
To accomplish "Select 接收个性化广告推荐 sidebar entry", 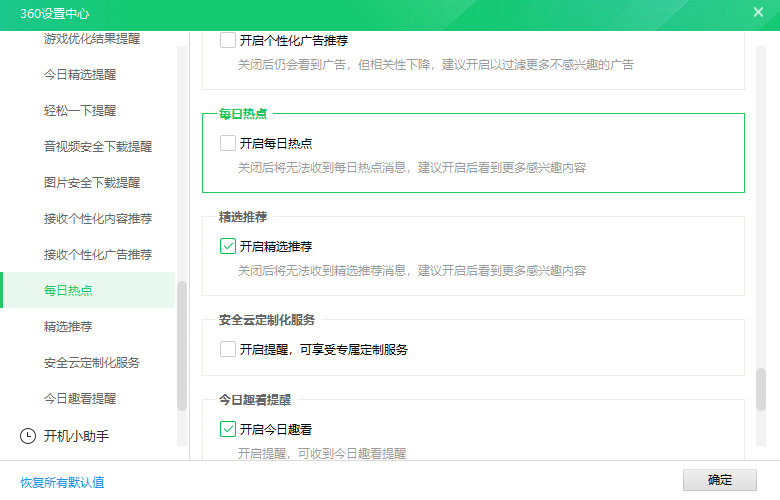I will [x=98, y=255].
